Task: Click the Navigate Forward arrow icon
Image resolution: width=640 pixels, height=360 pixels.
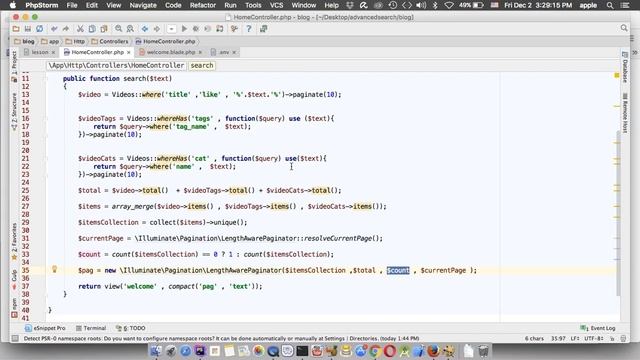Action: 157,29
